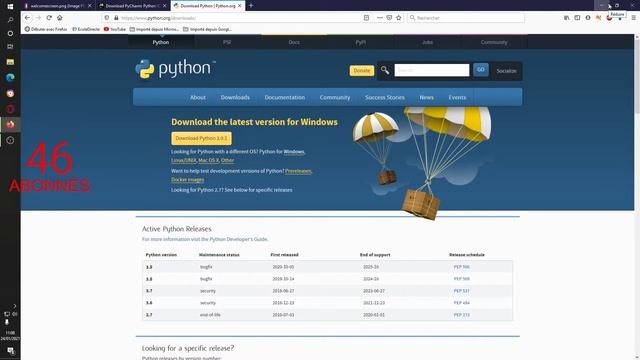Open the PEP 373 release schedule link
The width and height of the screenshot is (640, 360).
tap(462, 315)
